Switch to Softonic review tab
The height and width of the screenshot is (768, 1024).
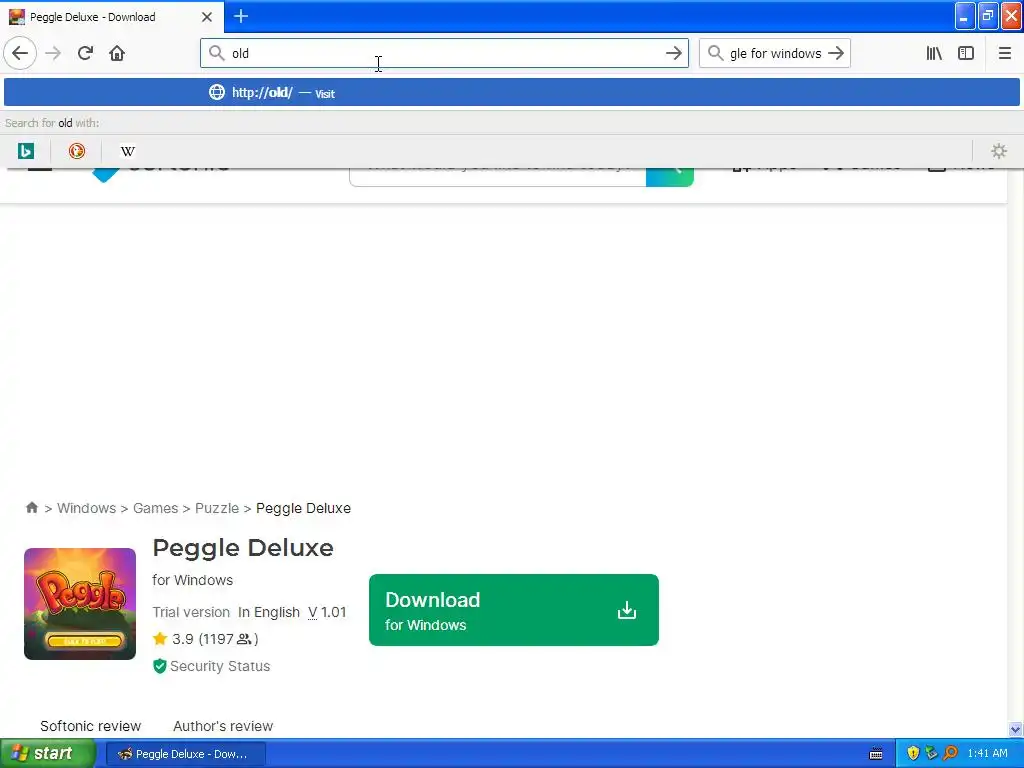(x=90, y=726)
